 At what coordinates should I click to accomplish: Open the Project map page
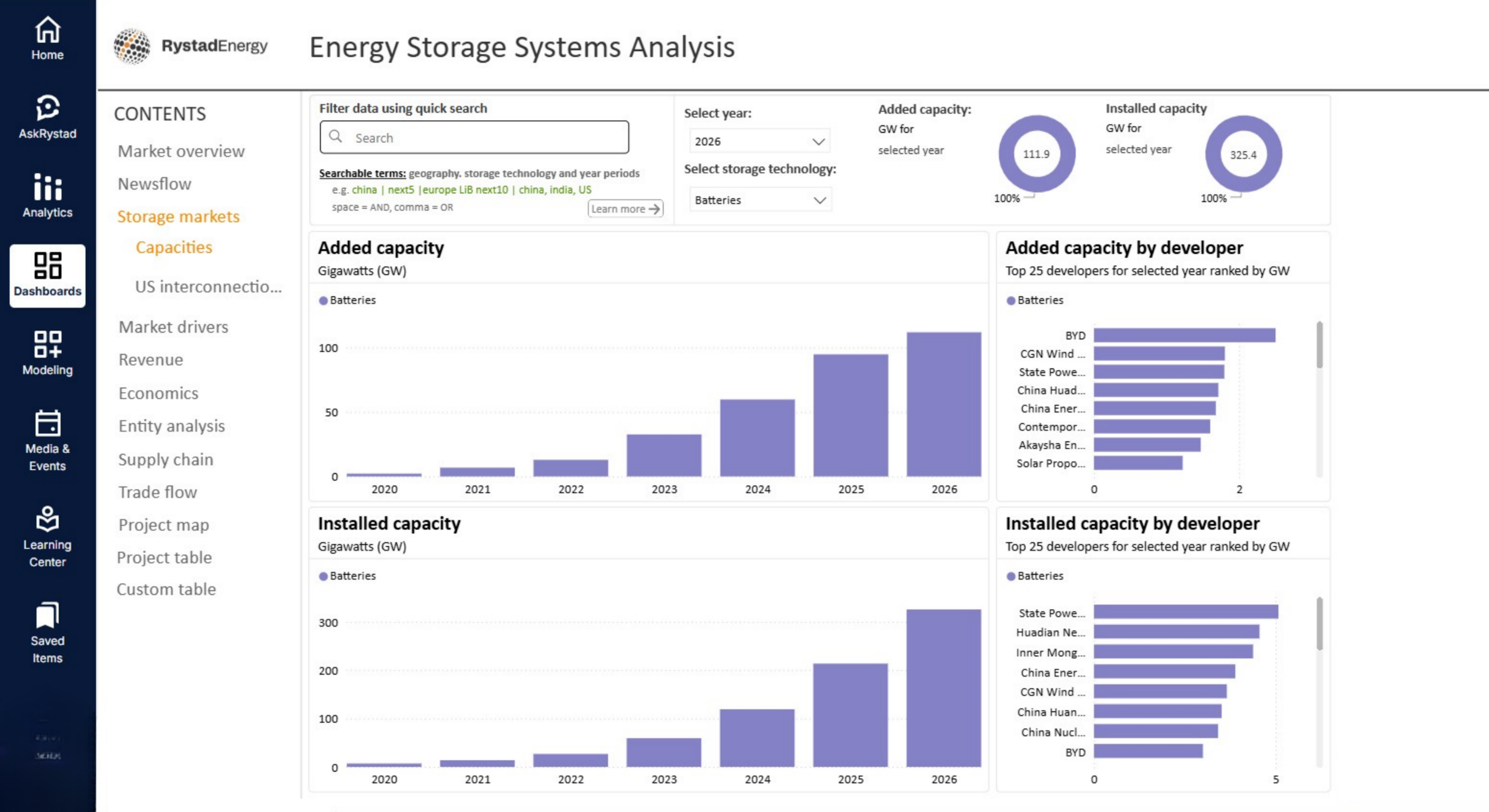(x=164, y=525)
